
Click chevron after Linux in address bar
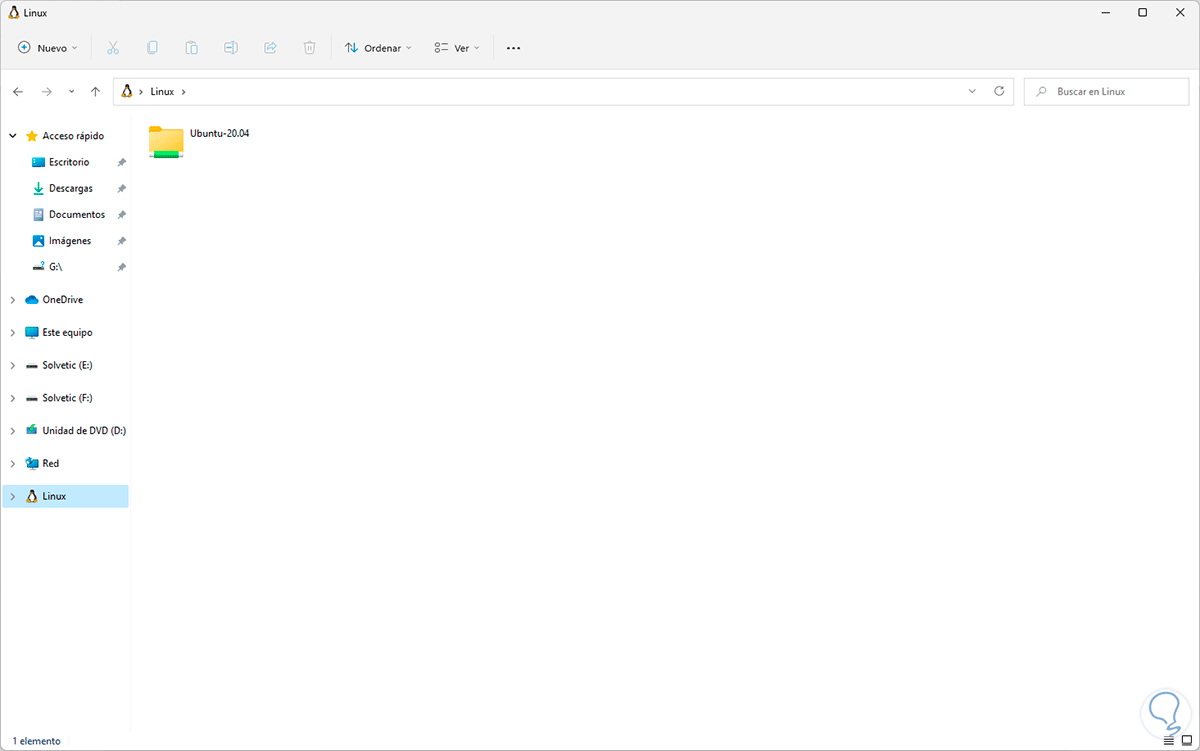(x=184, y=91)
